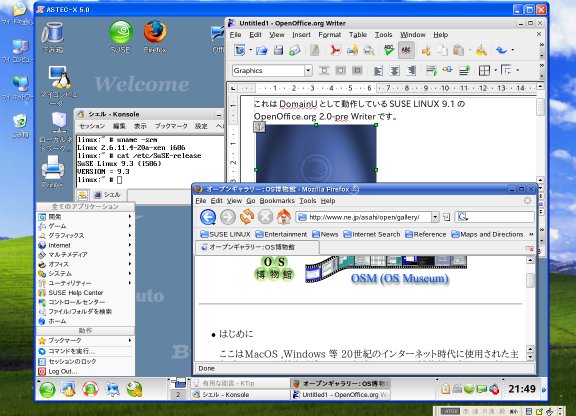Screen dimensions: 576x416
Task: Click the Printer desktop icon
Action: [x=53, y=171]
